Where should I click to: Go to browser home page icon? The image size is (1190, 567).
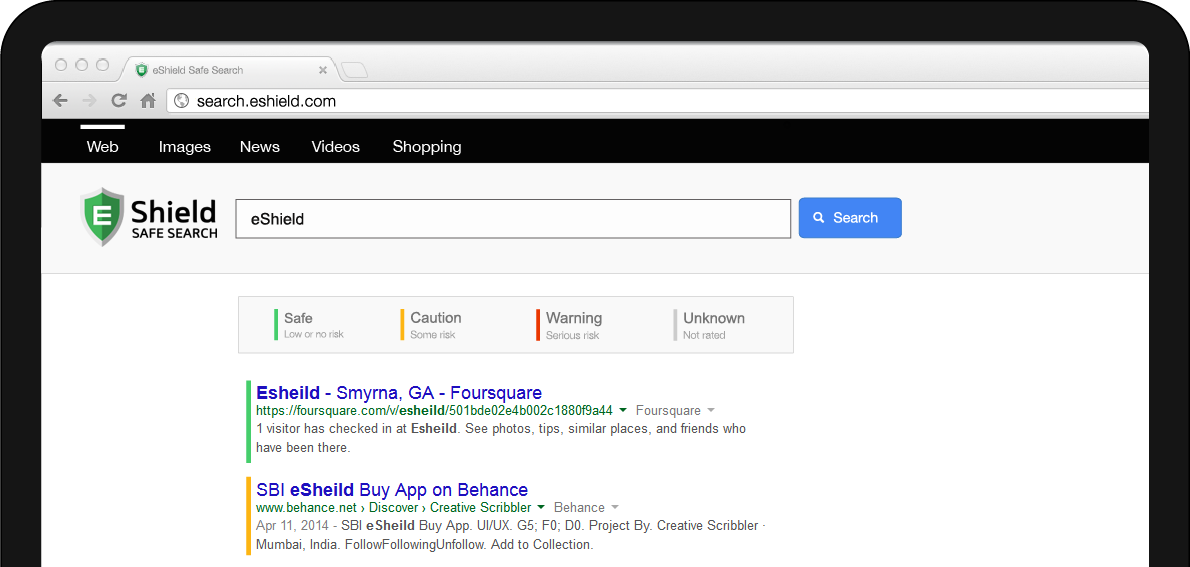pyautogui.click(x=148, y=101)
